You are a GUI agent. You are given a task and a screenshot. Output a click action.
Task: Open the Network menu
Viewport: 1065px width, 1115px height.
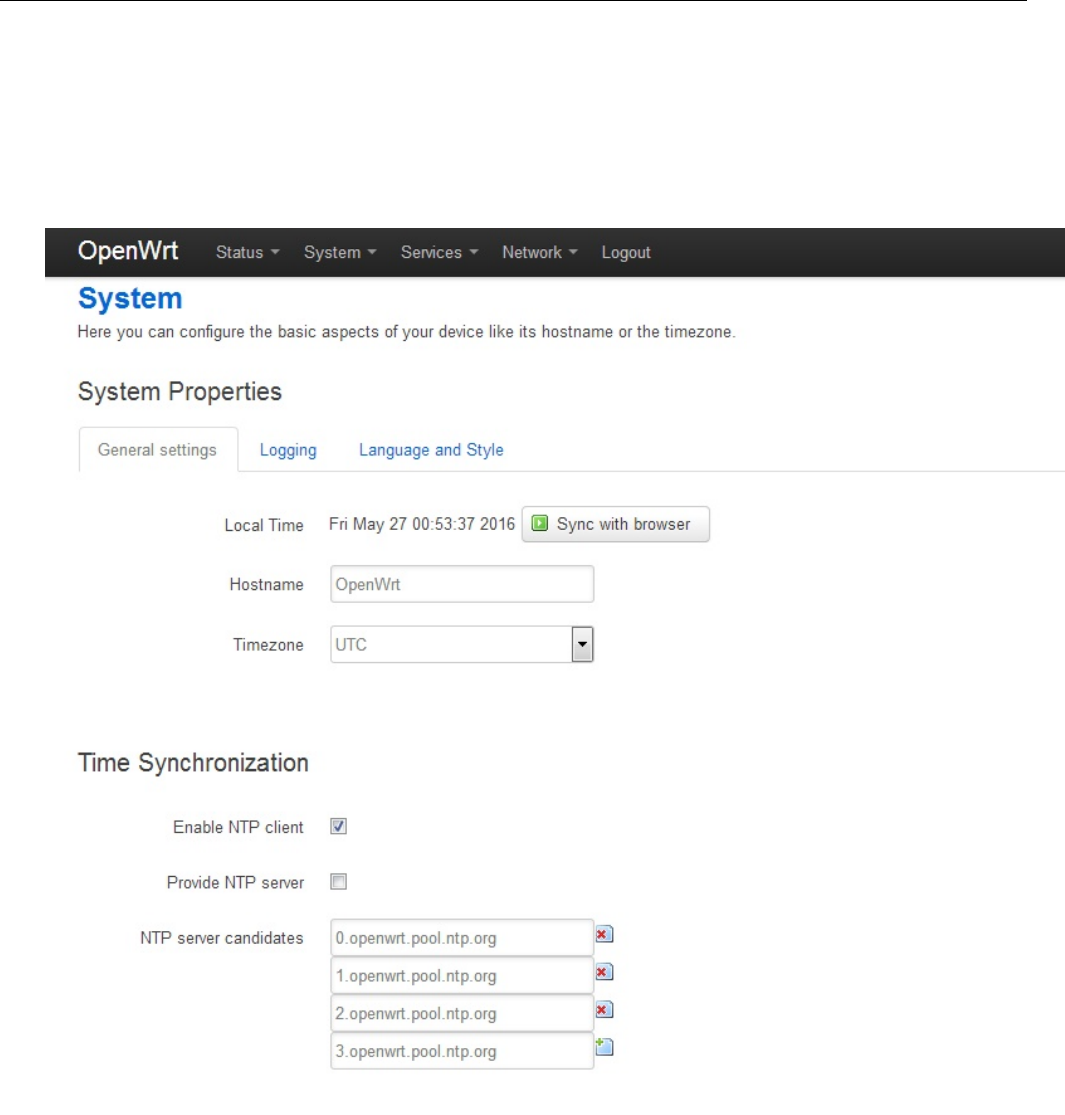pos(540,252)
